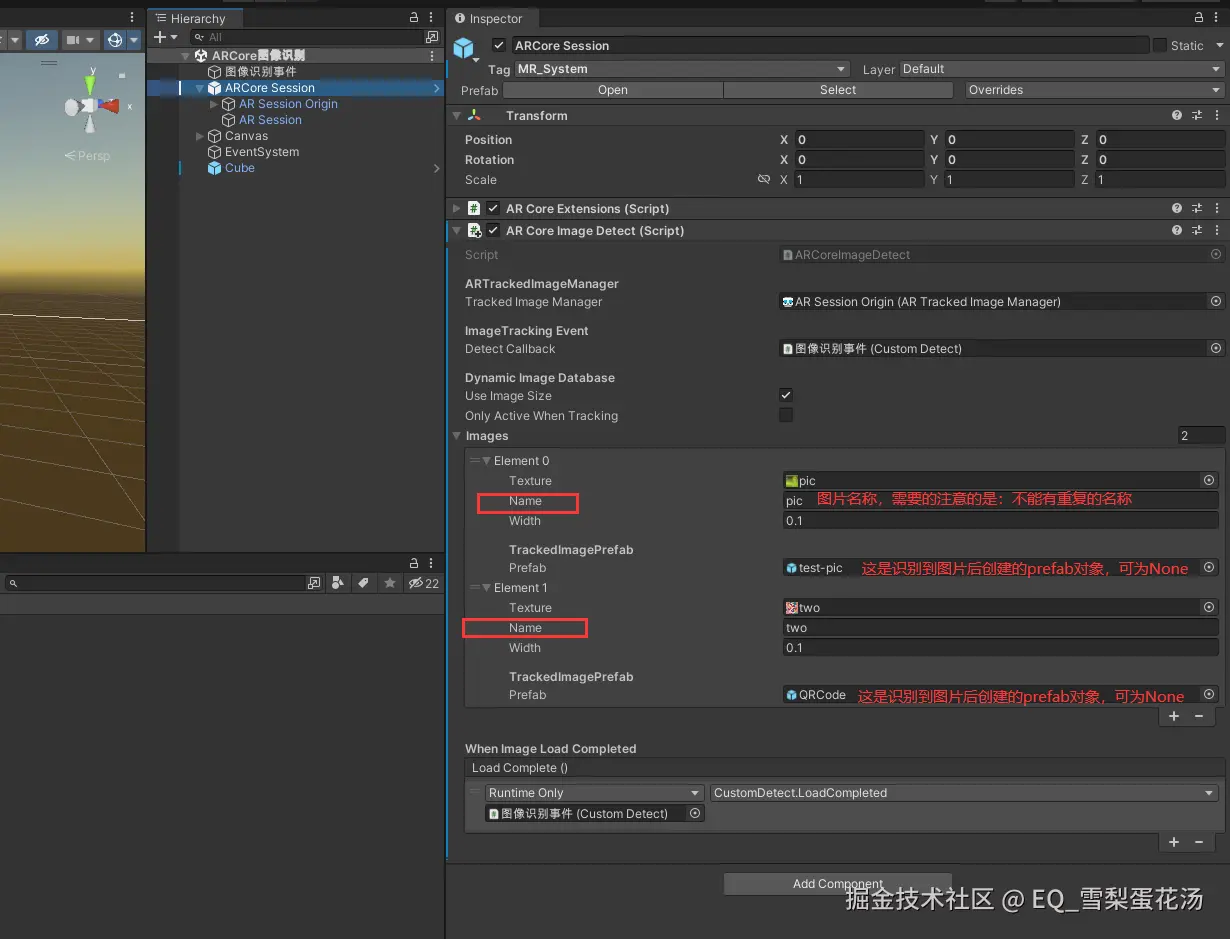Image resolution: width=1230 pixels, height=939 pixels.
Task: Lock the Inspector panel
Action: [1199, 18]
